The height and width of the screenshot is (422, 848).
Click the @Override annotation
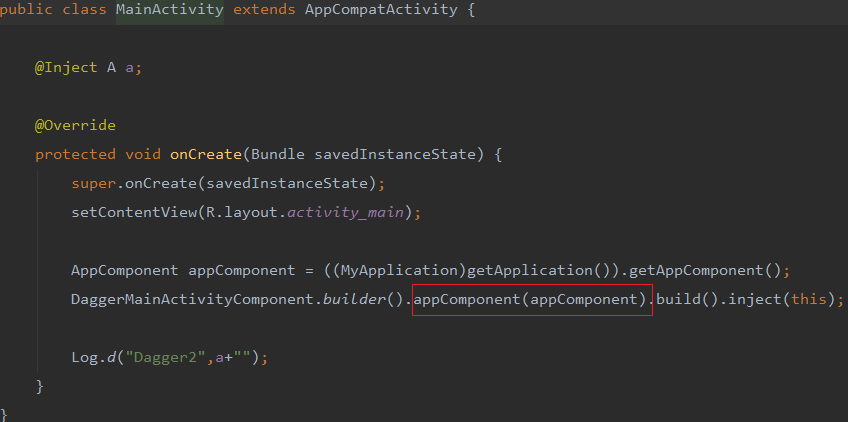pyautogui.click(x=75, y=126)
